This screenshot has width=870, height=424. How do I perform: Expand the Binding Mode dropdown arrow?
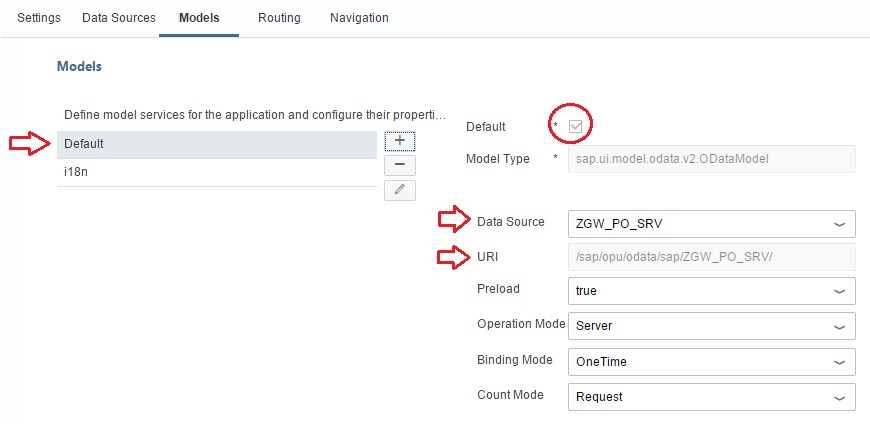839,362
